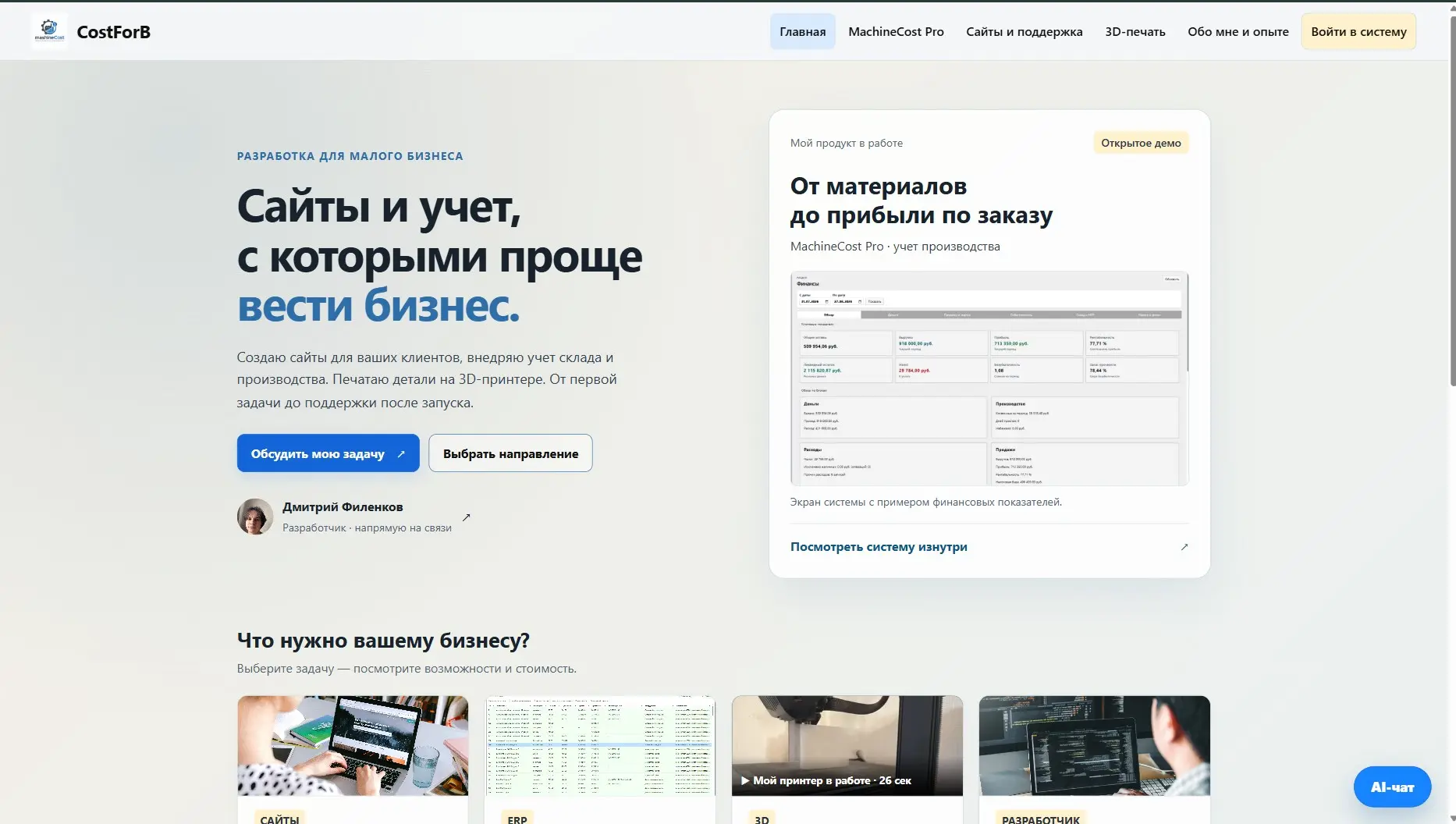
Task: Click arrow icon beside Дмитрий Филенков
Action: click(x=467, y=517)
